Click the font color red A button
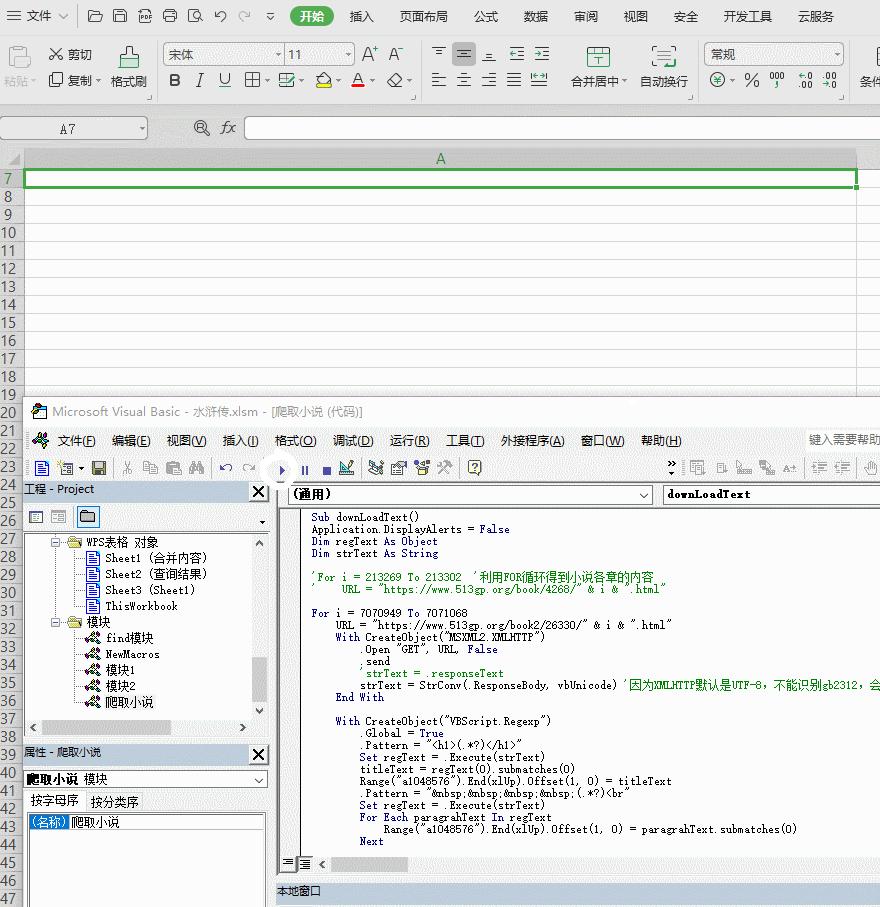Viewport: 880px width, 907px height. coord(358,80)
